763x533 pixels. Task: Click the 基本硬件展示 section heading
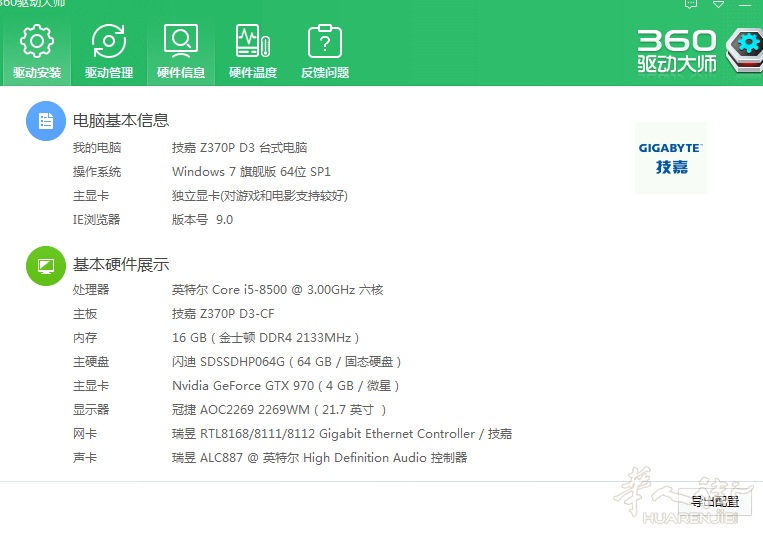(x=121, y=264)
